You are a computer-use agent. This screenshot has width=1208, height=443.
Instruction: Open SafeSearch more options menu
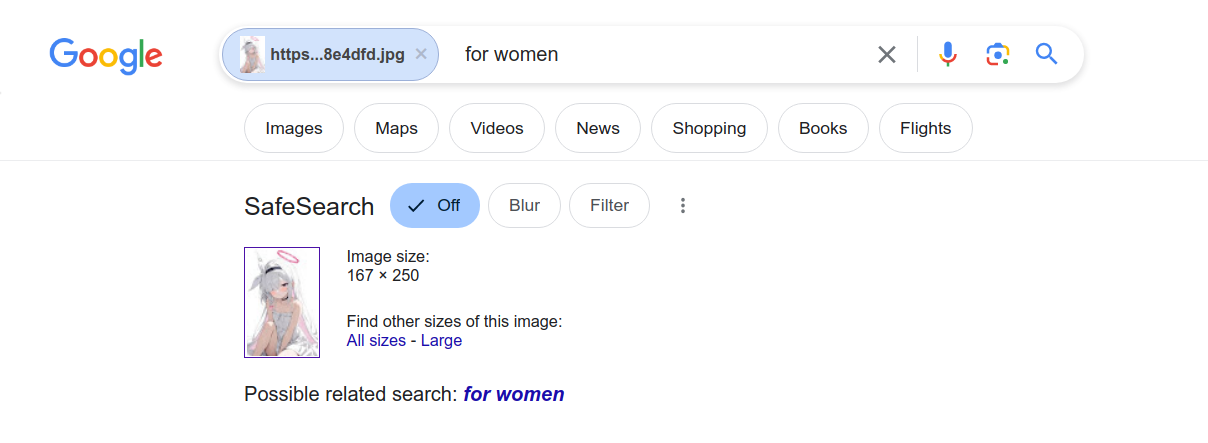point(683,206)
